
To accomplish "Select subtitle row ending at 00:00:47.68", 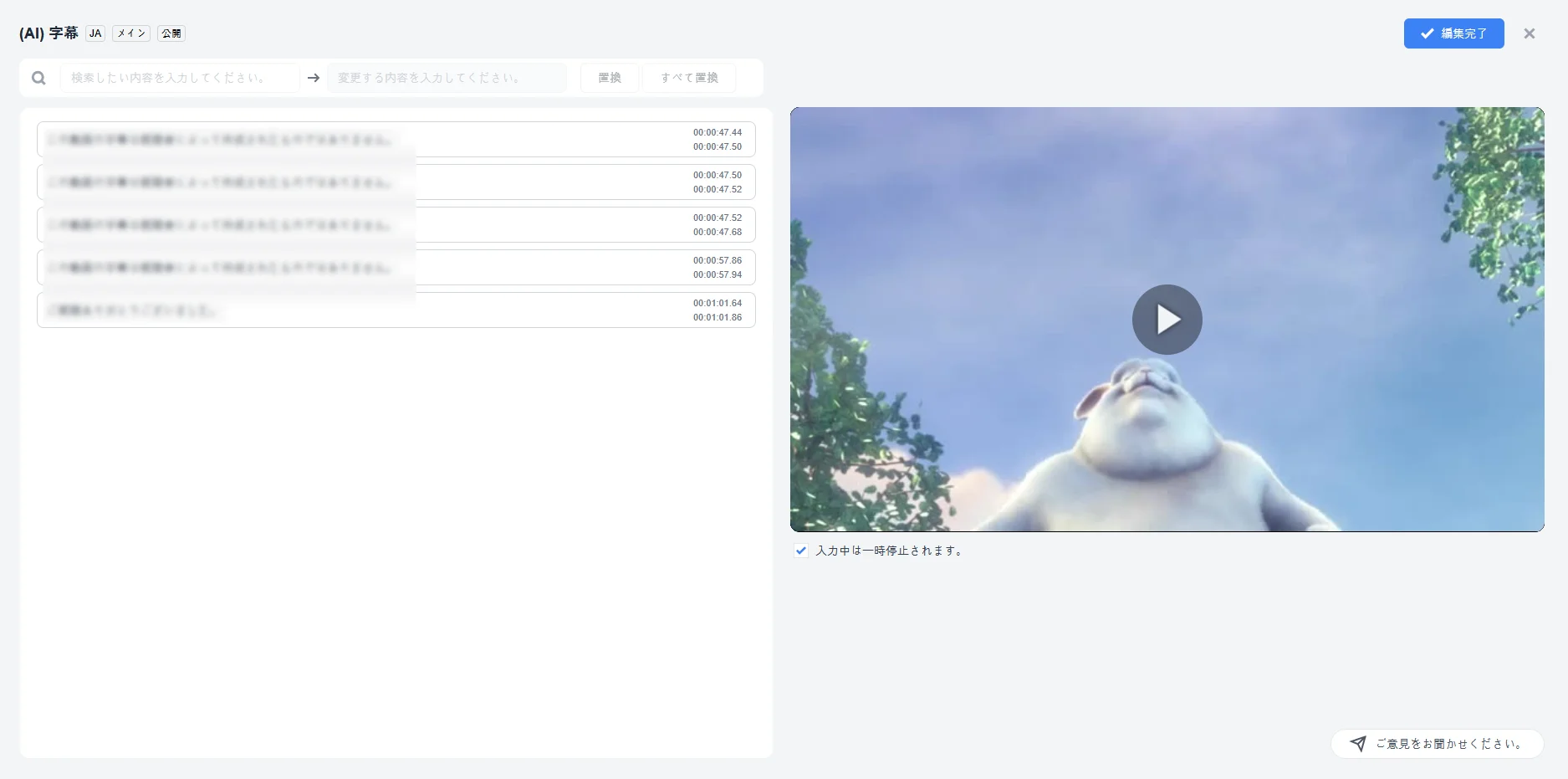I will (396, 225).
